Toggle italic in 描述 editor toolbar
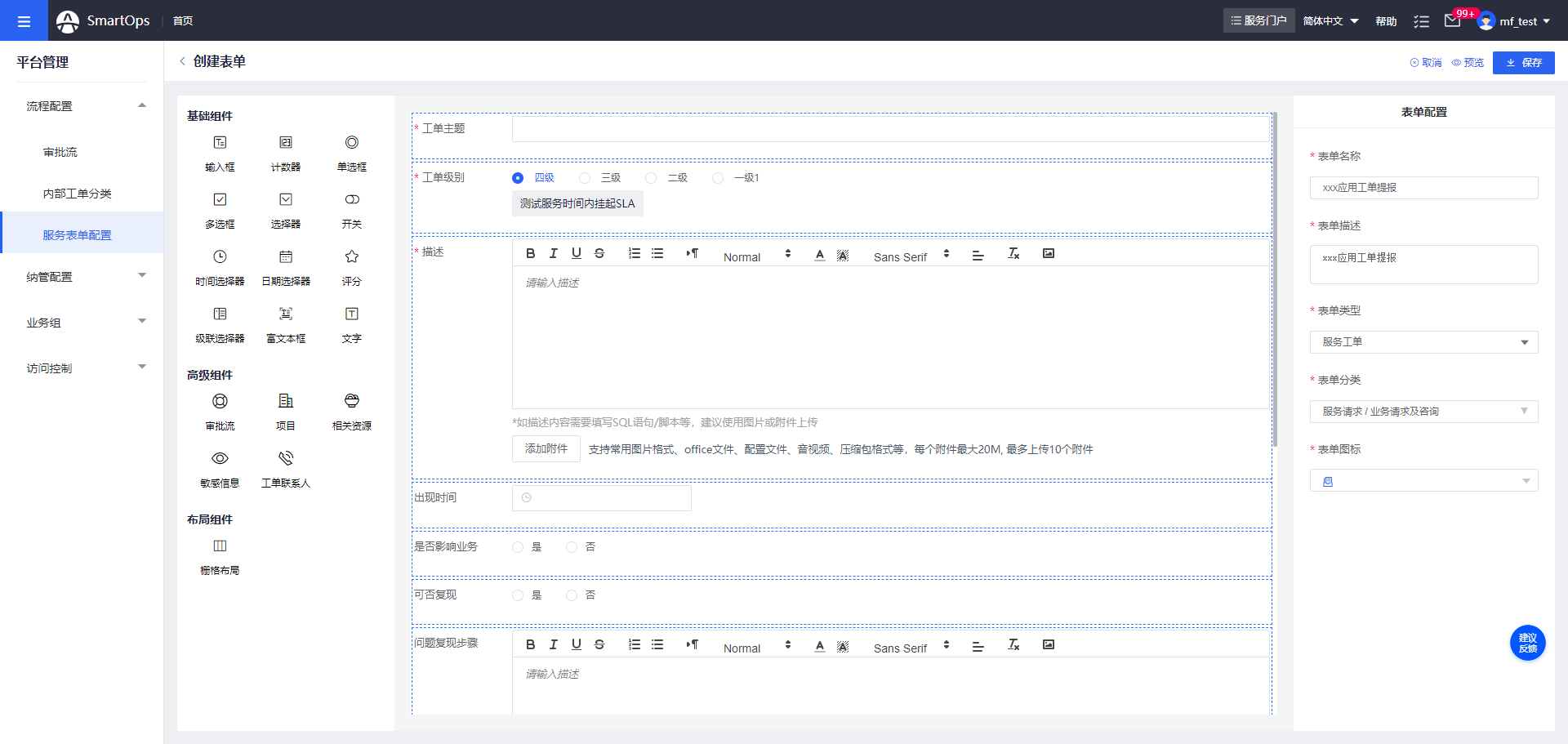The width and height of the screenshot is (1568, 744). [554, 254]
